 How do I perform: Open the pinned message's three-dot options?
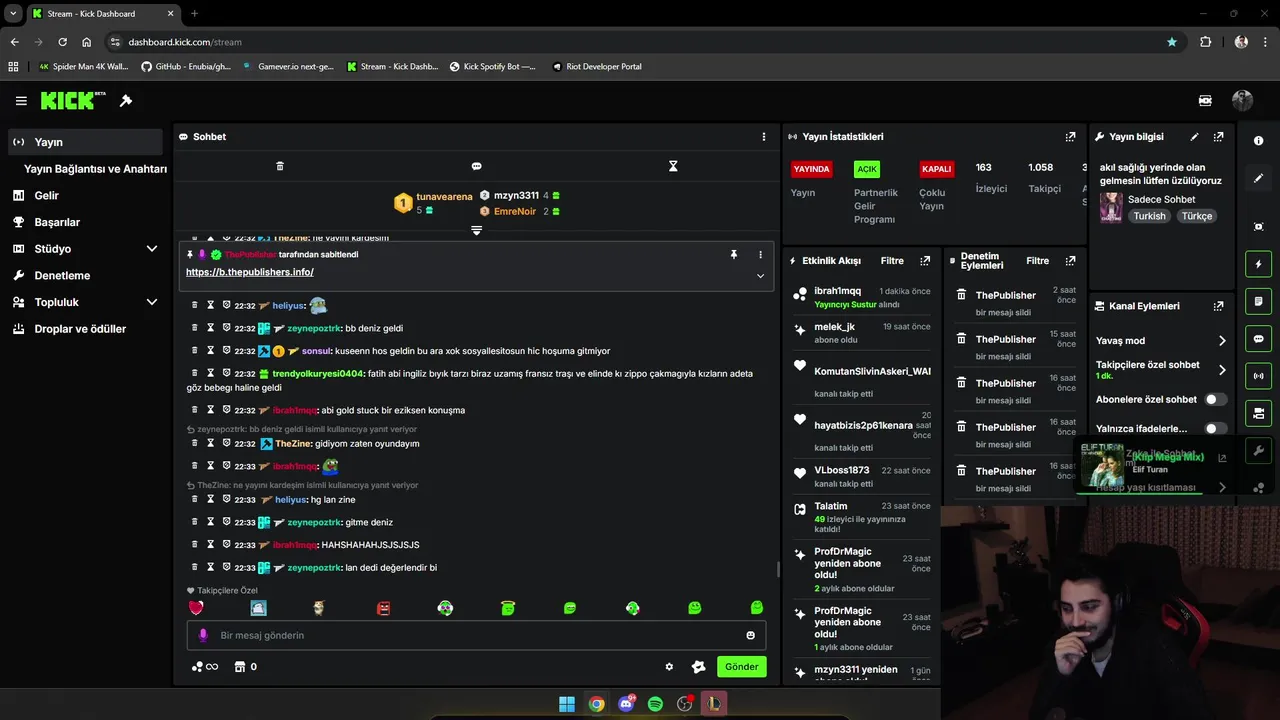[760, 255]
